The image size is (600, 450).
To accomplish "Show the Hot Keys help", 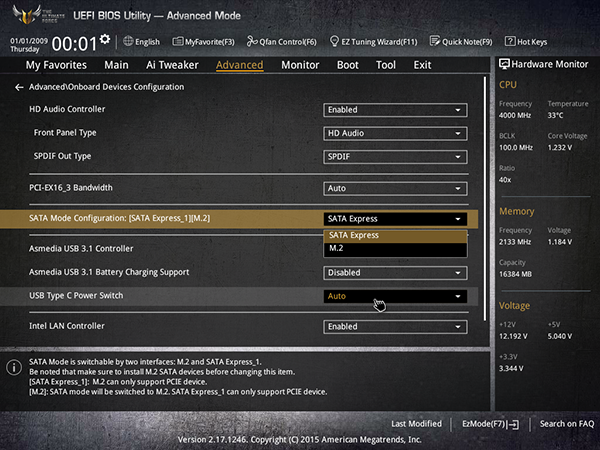I will point(526,42).
